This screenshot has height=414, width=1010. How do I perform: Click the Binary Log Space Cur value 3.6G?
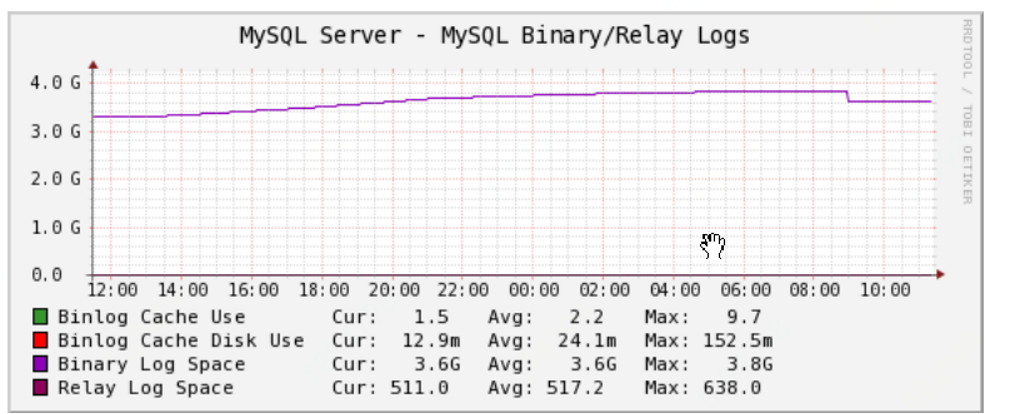point(437,364)
